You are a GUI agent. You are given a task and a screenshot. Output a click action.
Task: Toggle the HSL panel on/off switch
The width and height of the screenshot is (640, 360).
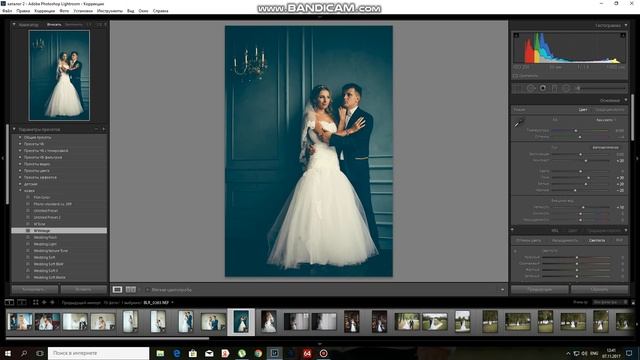click(513, 230)
